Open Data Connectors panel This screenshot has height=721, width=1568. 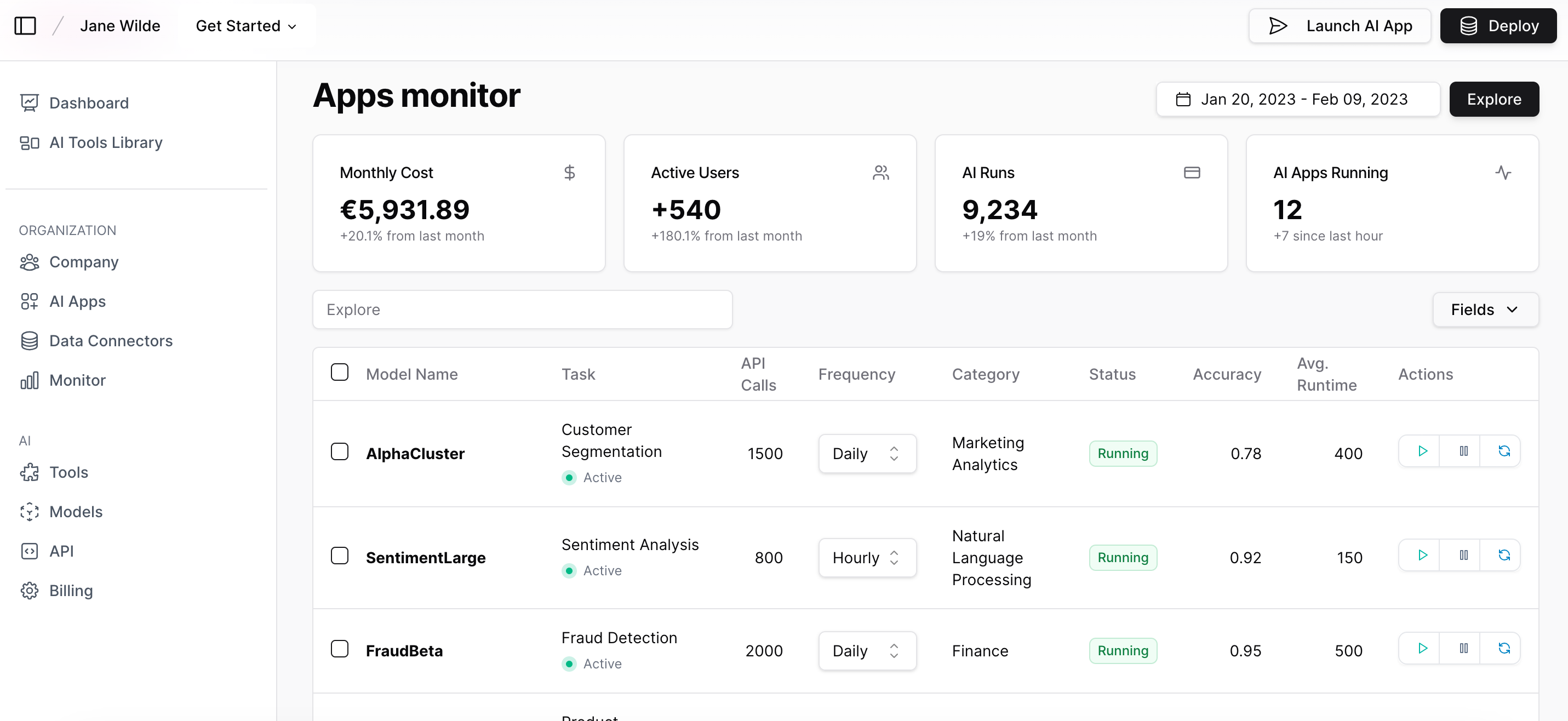[x=111, y=340]
